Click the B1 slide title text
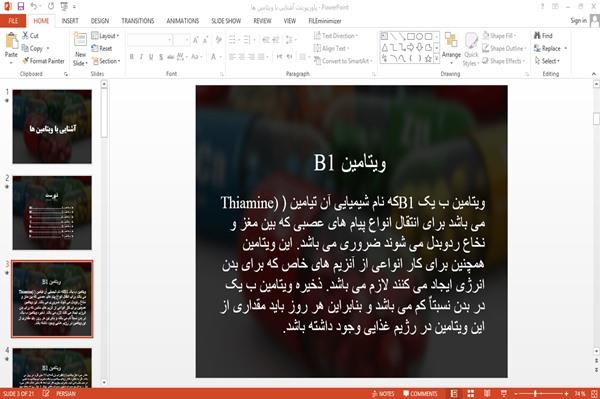600x399 pixels. pyautogui.click(x=350, y=163)
